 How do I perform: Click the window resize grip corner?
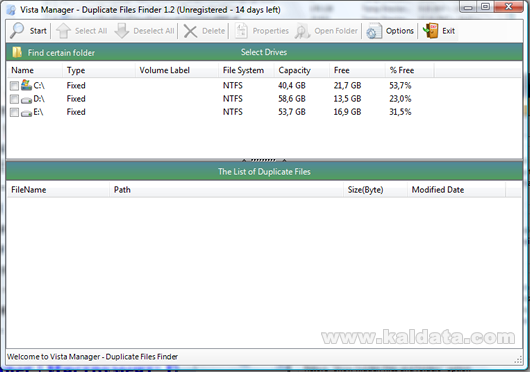pos(518,360)
